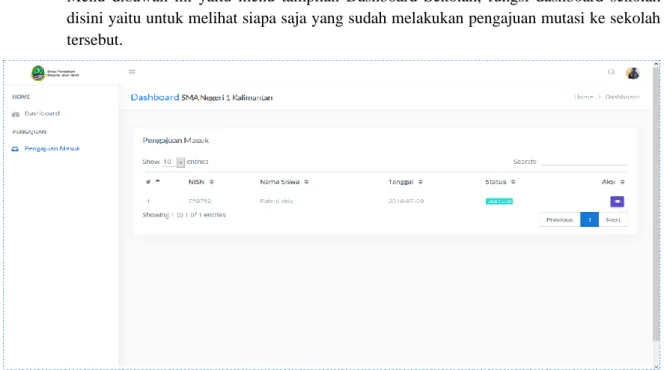Go to Next page
This screenshot has height=370, width=664.
point(613,220)
